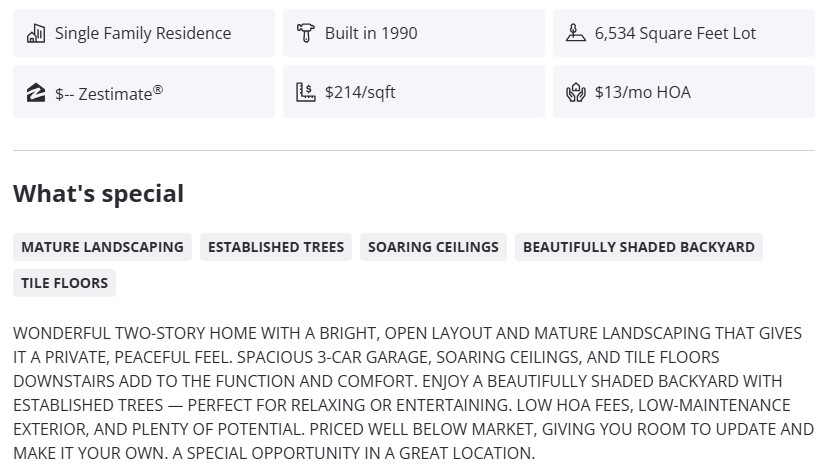Click the Zillow logo icon by Zestimate
835x474 pixels.
[x=36, y=93]
